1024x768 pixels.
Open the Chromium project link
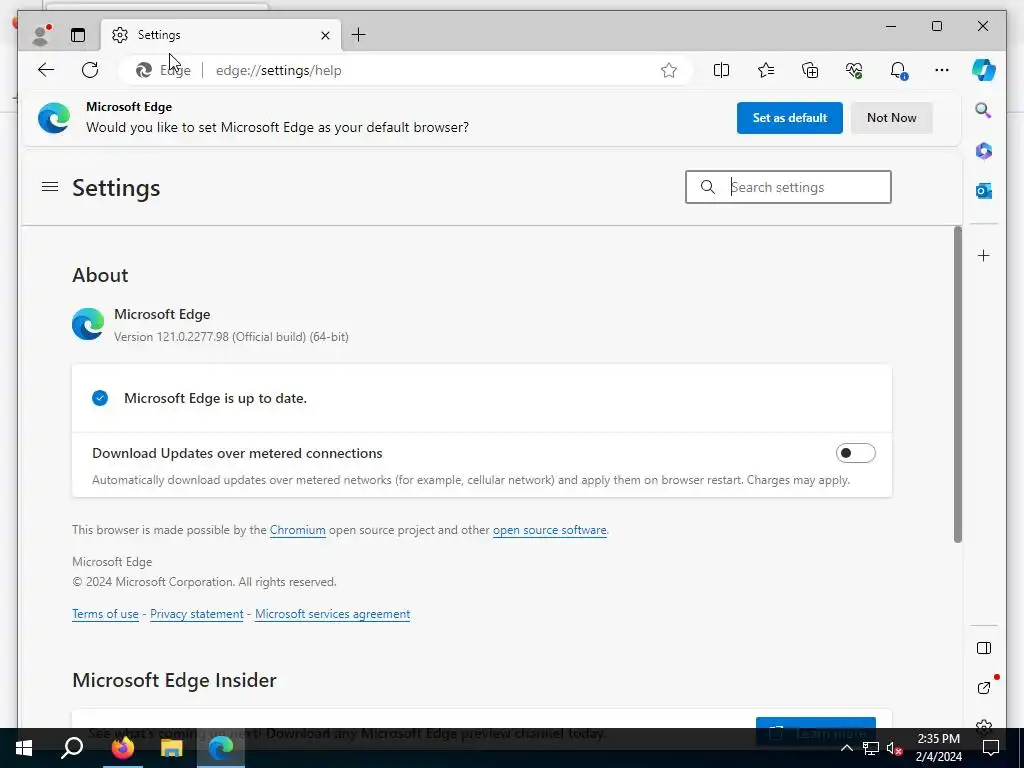point(298,530)
